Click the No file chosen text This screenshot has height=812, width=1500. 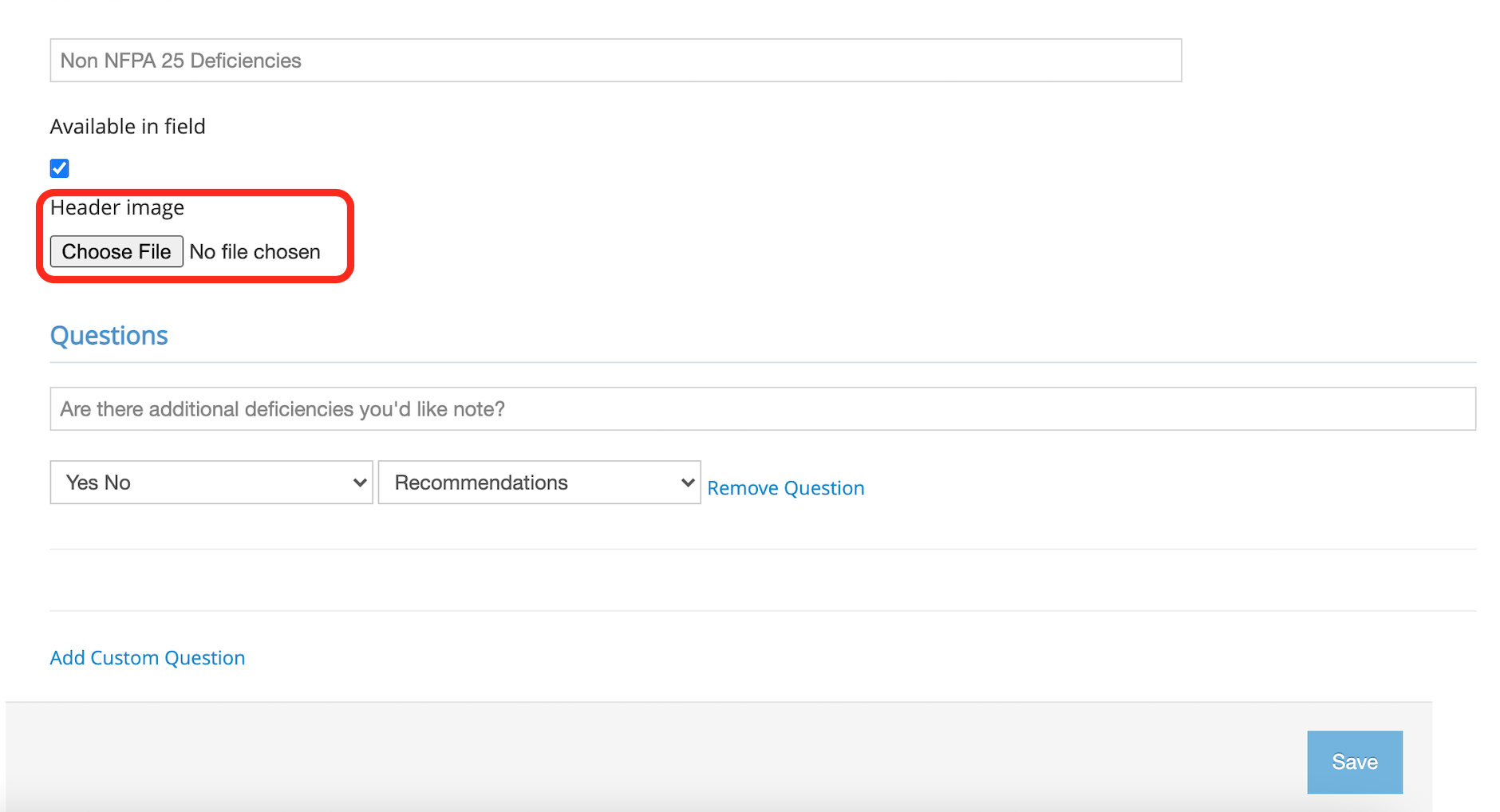(255, 252)
